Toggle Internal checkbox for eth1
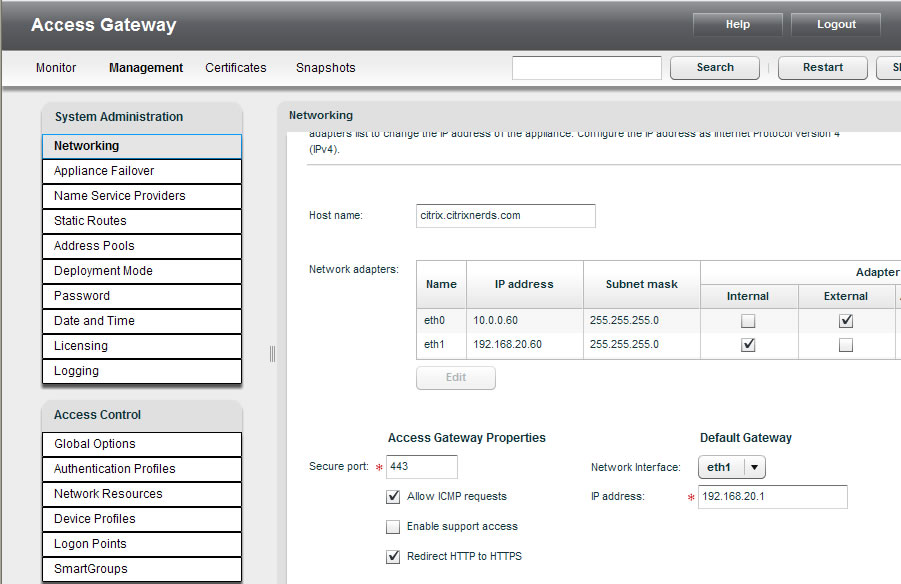This screenshot has height=584, width=901. [748, 345]
